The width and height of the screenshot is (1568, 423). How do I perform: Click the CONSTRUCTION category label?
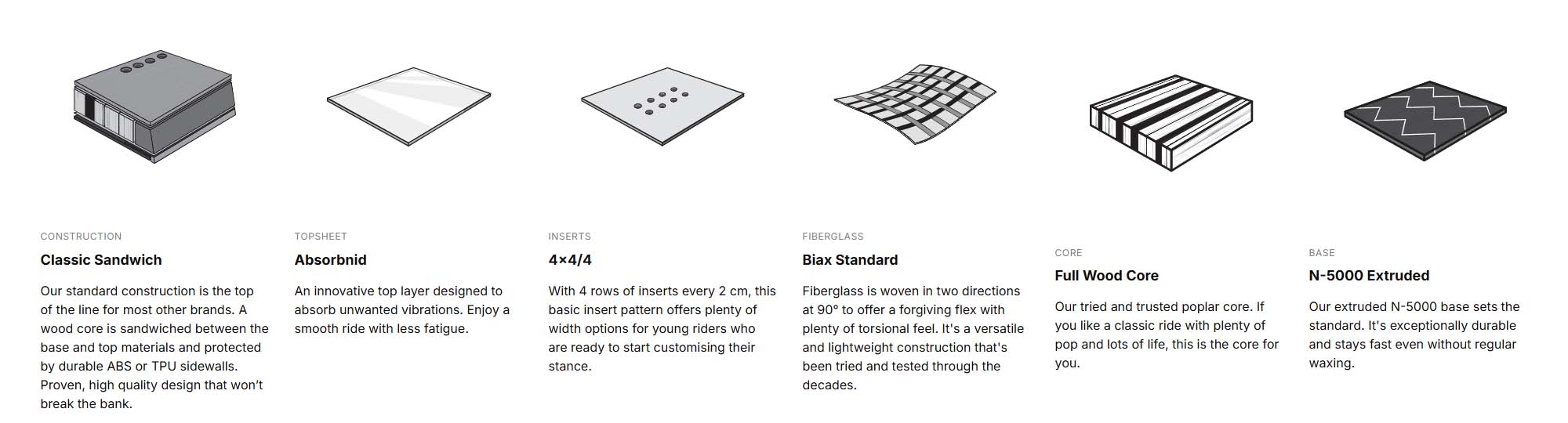pyautogui.click(x=81, y=237)
